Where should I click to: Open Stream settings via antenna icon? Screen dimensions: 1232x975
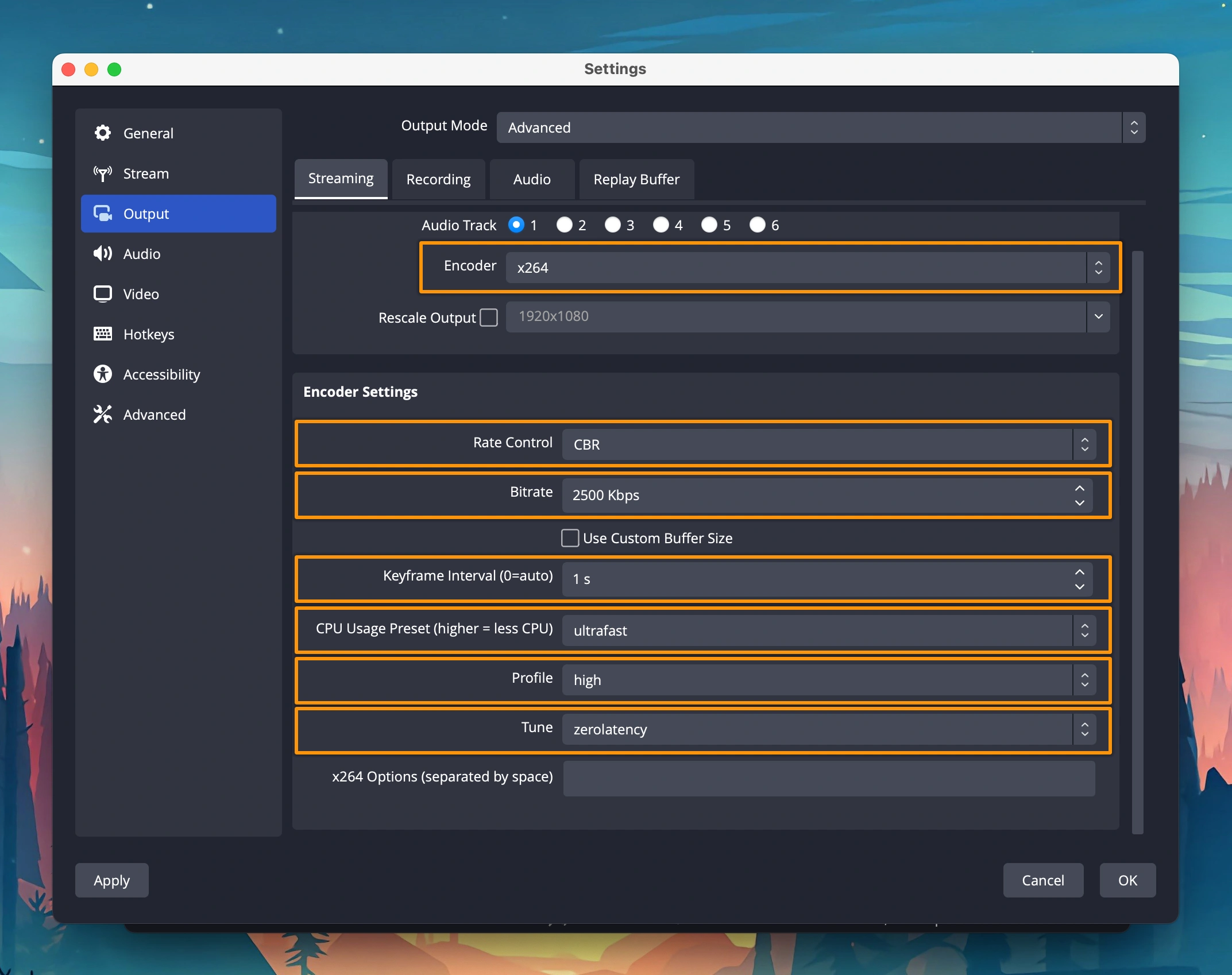tap(103, 173)
